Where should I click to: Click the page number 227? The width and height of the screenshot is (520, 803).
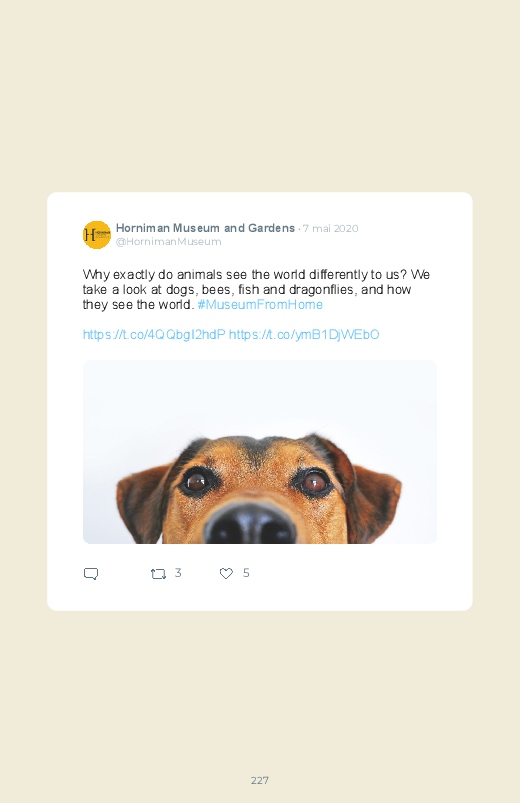click(x=260, y=780)
